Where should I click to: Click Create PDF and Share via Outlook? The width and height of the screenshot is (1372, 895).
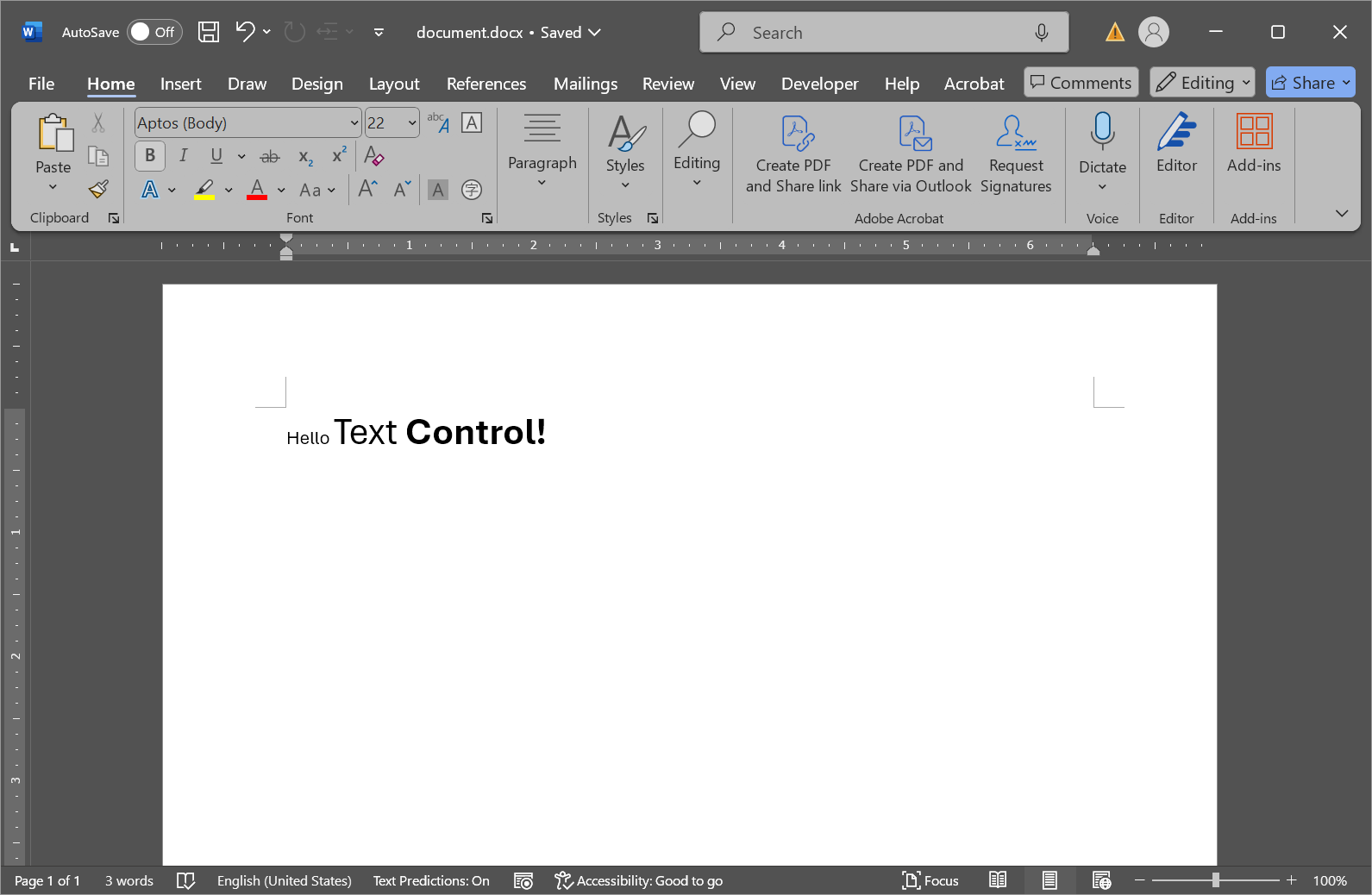911,155
